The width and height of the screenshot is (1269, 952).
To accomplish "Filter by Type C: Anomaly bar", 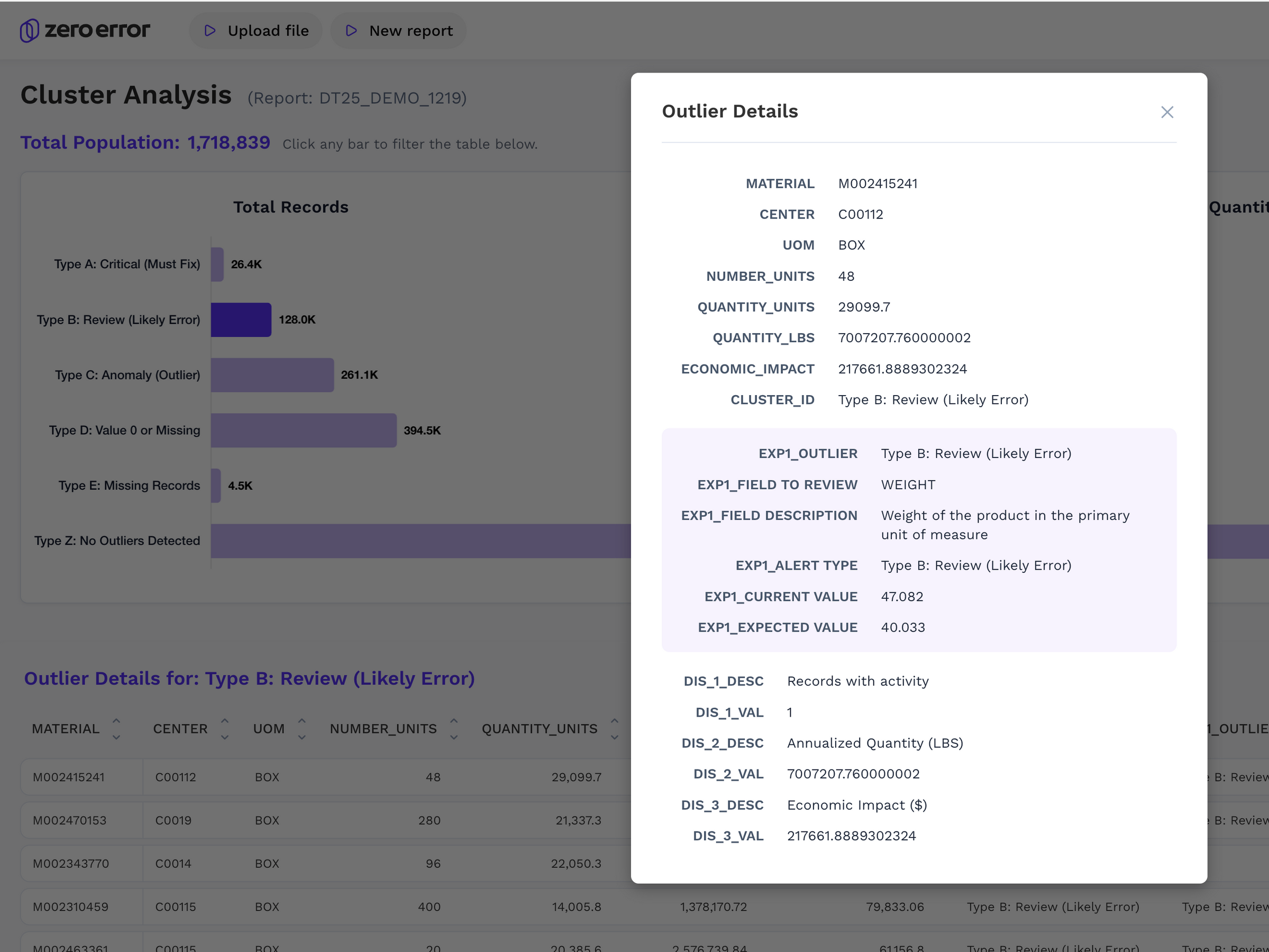I will (x=272, y=375).
